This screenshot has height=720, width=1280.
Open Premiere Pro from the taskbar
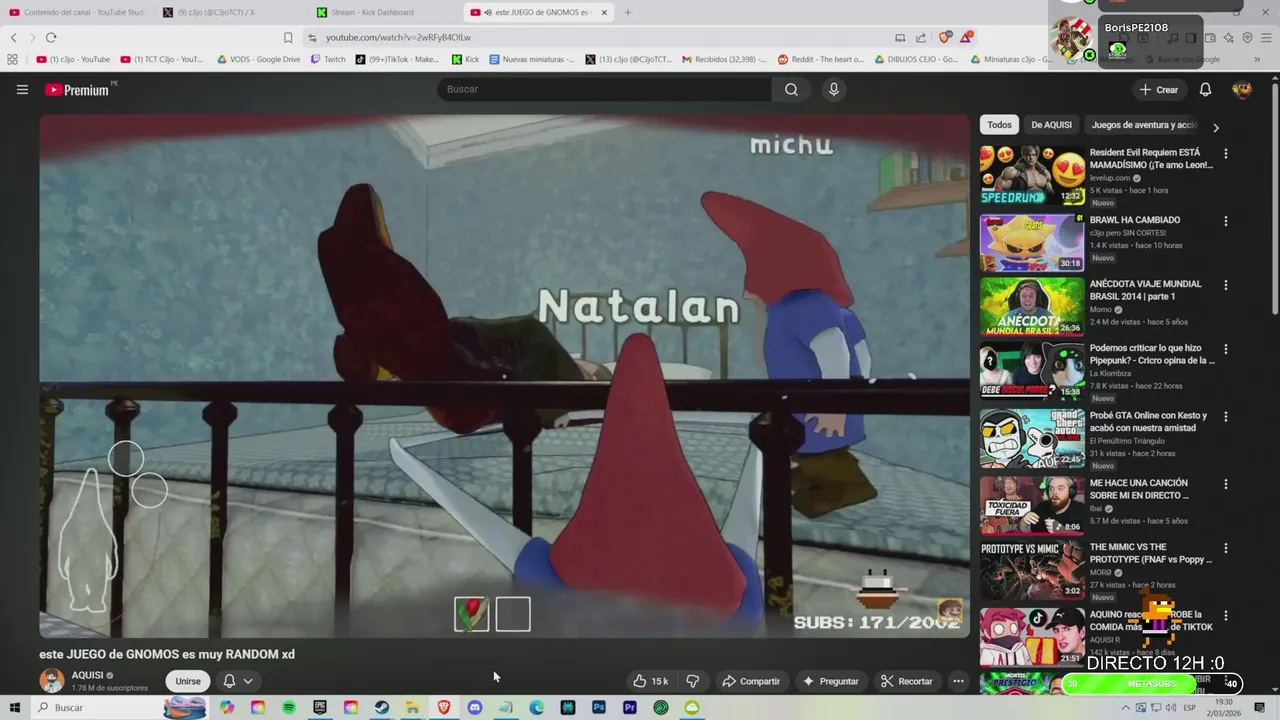(x=630, y=707)
